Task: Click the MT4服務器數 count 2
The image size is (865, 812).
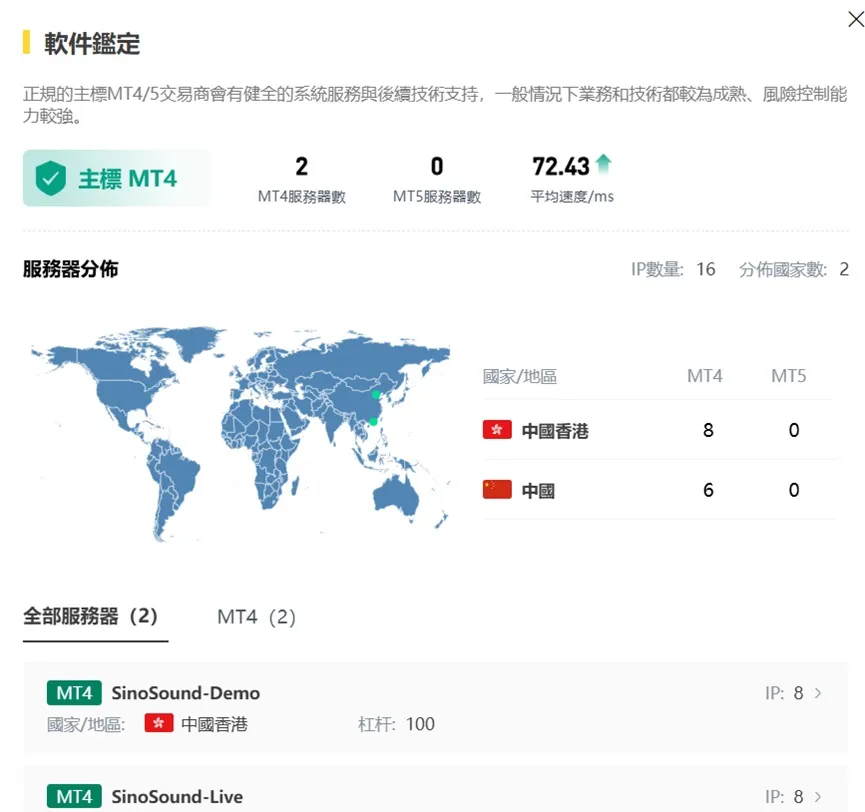Action: 301,167
